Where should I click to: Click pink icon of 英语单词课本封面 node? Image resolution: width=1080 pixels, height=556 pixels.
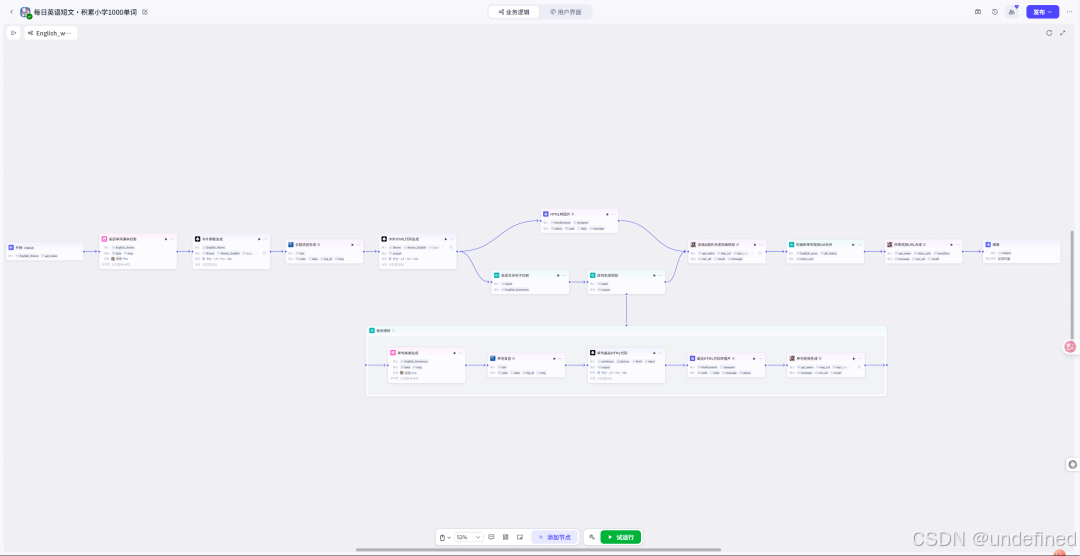pos(105,239)
